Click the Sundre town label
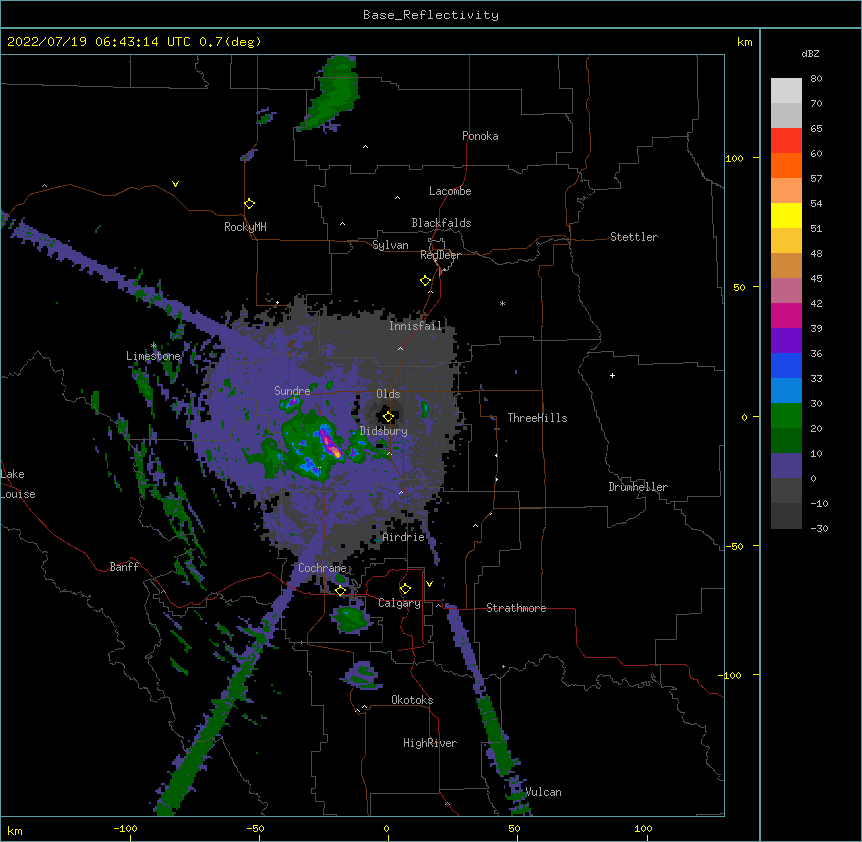The width and height of the screenshot is (862, 842). tap(292, 391)
